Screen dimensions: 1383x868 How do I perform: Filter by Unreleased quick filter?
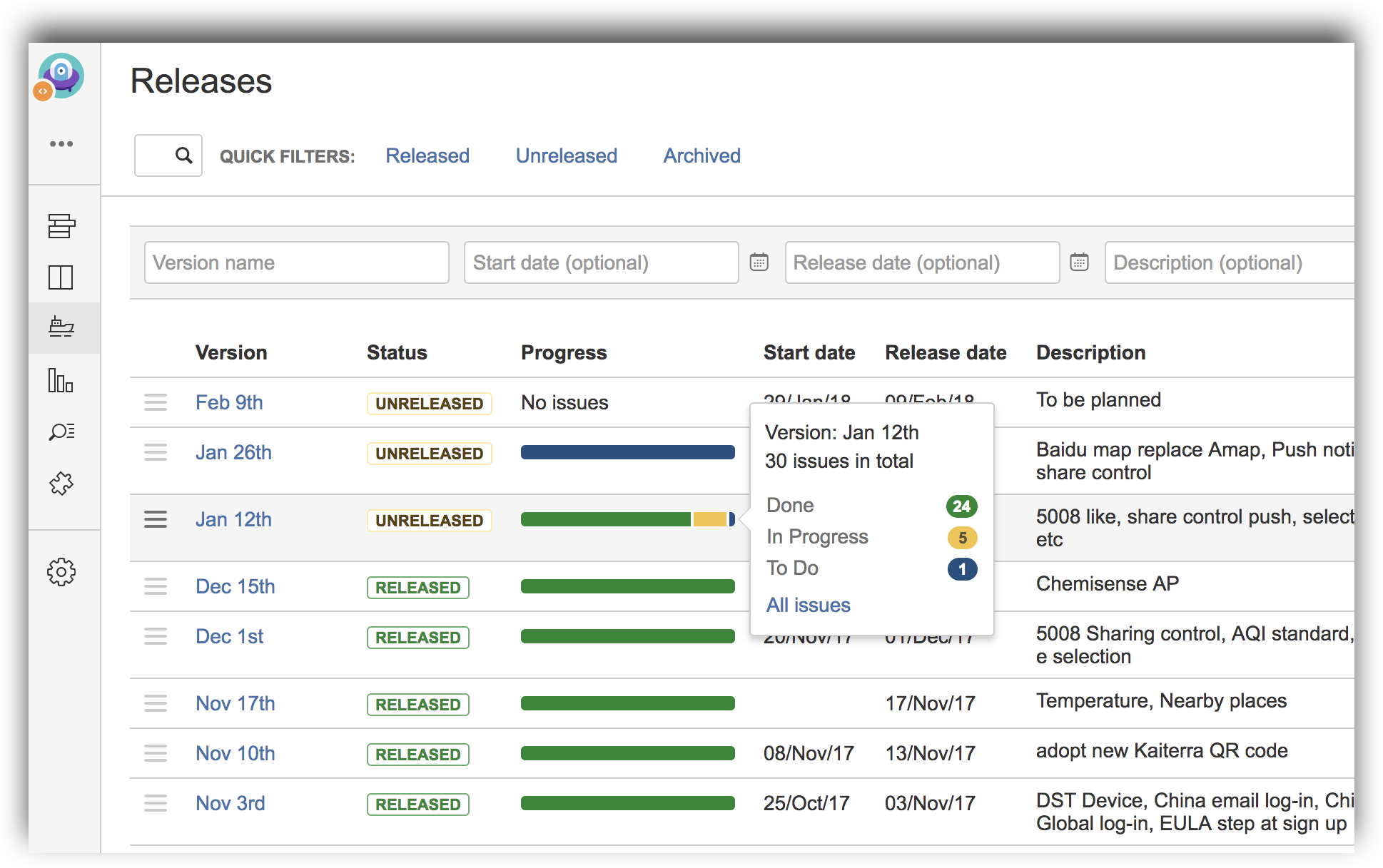pos(567,155)
